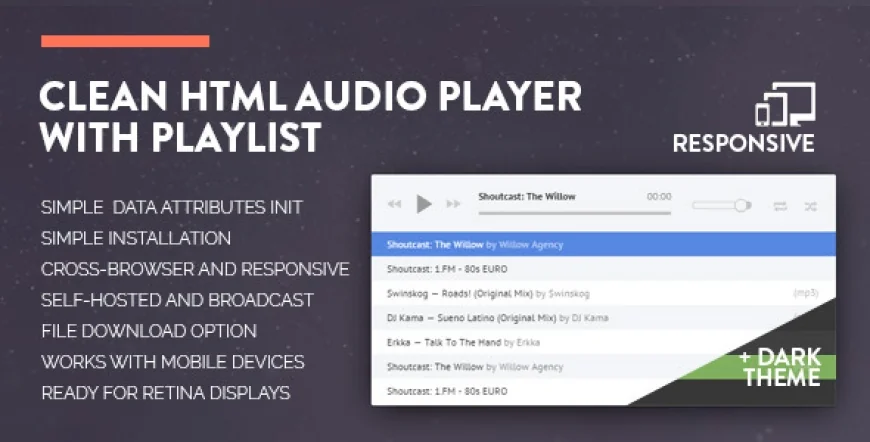Viewport: 870px width, 442px height.
Task: Seek on the track progress bar
Action: pyautogui.click(x=574, y=213)
